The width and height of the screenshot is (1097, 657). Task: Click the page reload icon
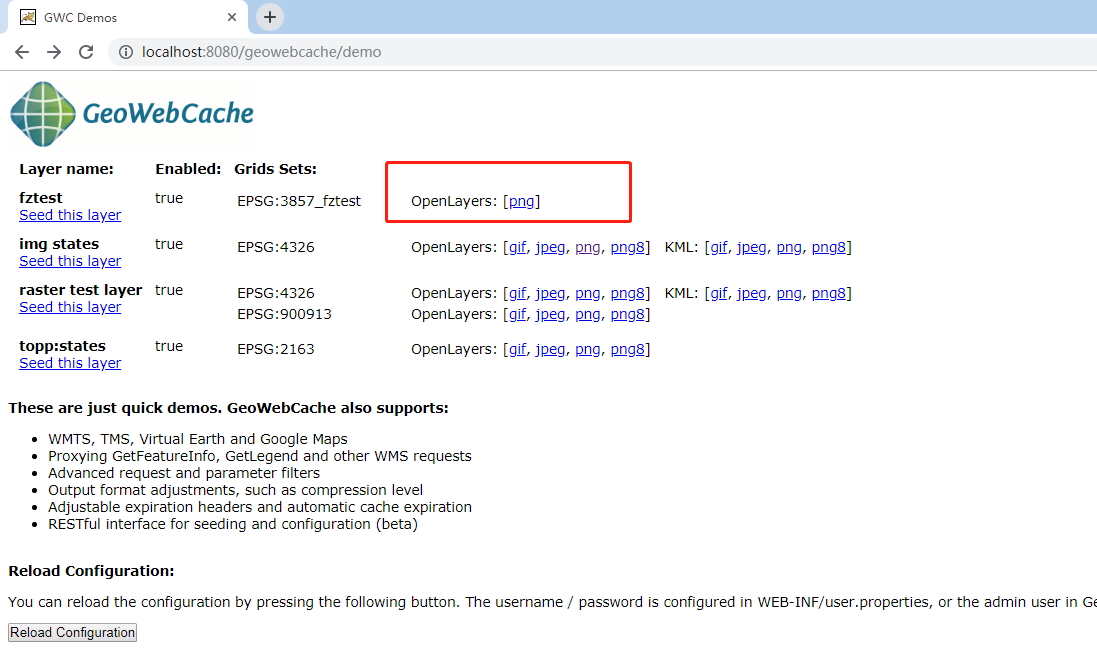86,51
